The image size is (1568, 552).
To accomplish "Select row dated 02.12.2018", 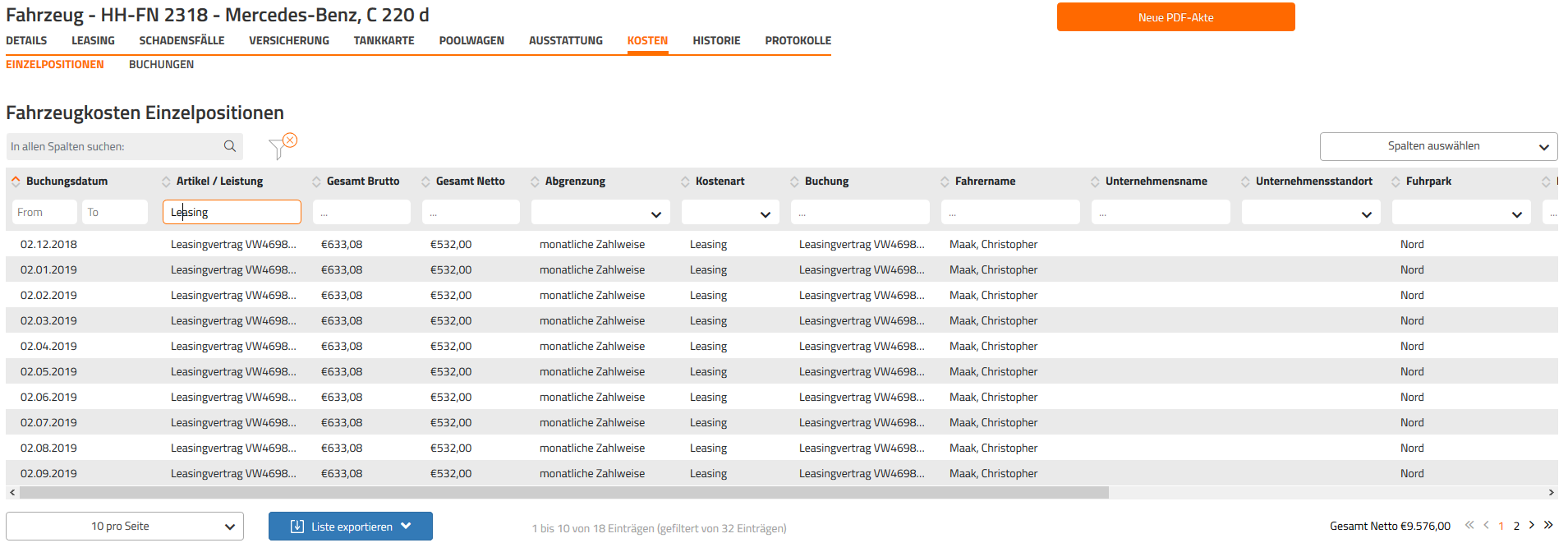I will [782, 244].
